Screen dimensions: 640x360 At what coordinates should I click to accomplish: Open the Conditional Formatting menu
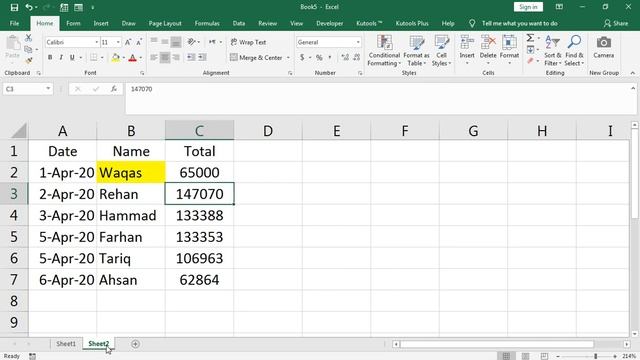point(384,51)
